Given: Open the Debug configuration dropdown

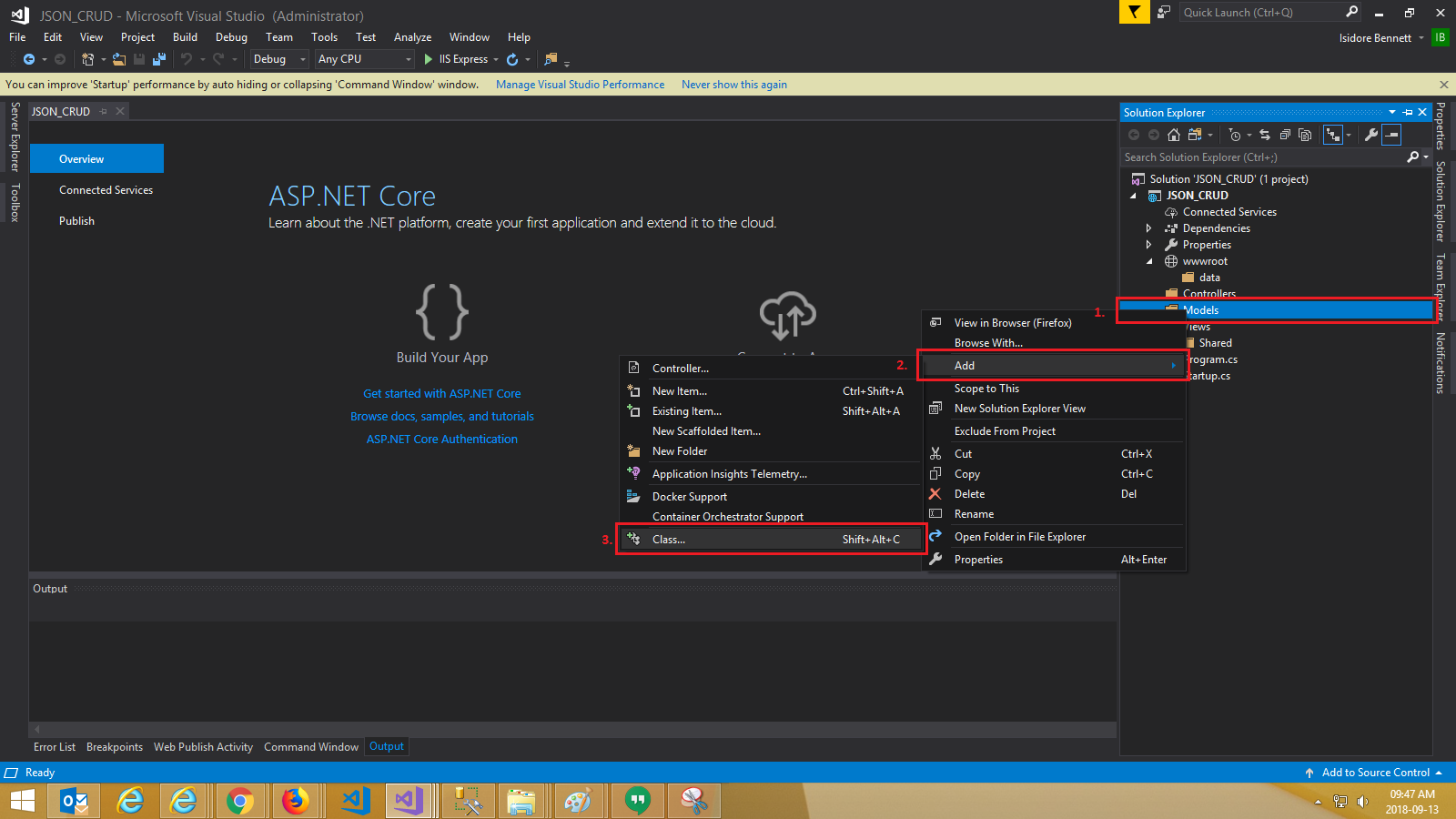Looking at the screenshot, I should point(280,59).
